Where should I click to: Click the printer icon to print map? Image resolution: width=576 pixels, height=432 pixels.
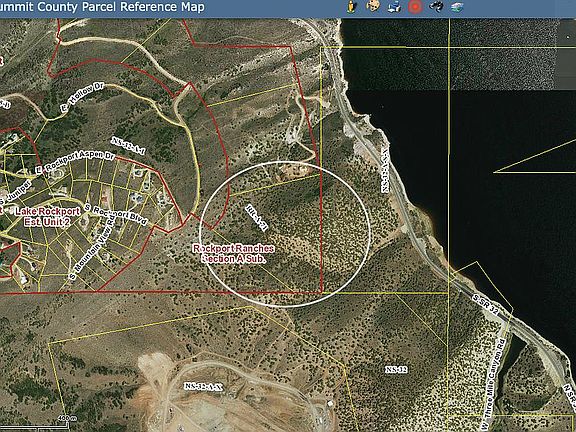[394, 7]
